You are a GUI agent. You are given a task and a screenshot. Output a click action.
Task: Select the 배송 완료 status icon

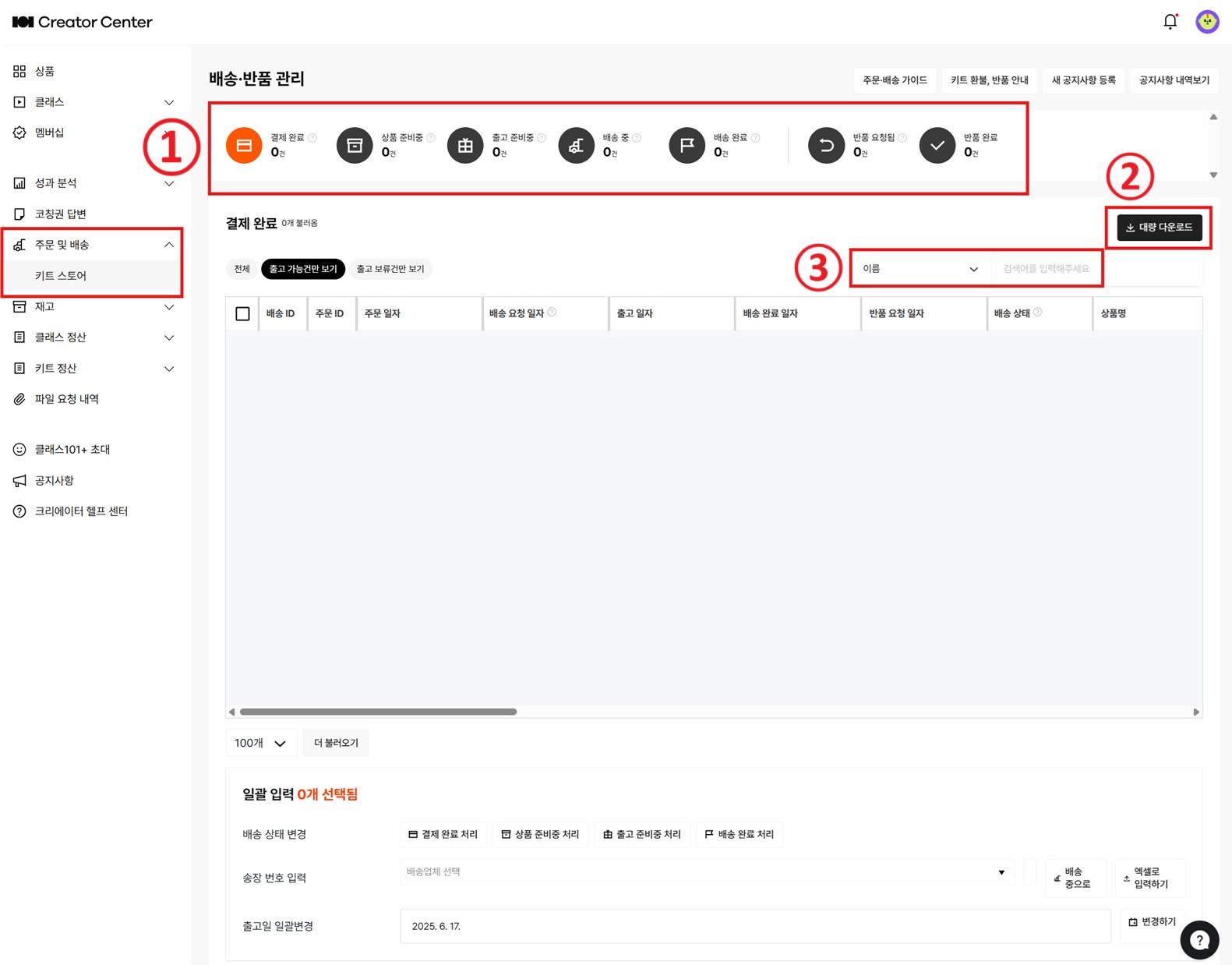687,145
